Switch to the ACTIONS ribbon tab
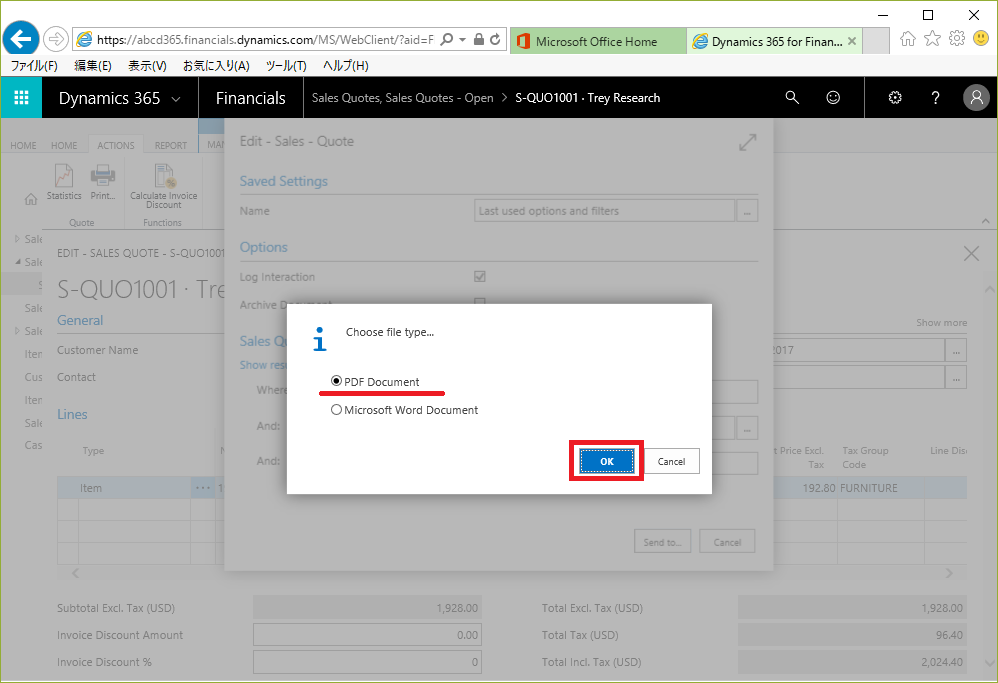The width and height of the screenshot is (998, 683). (116, 145)
